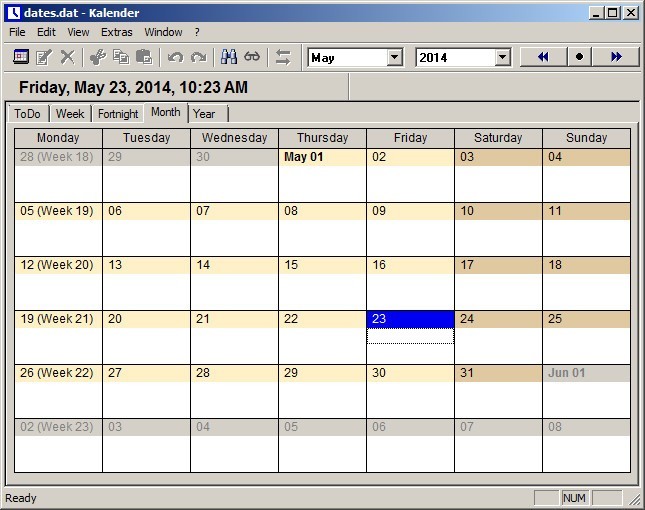Go to next month with double-right arrows
Viewport: 645px width, 510px height.
pyautogui.click(x=616, y=57)
